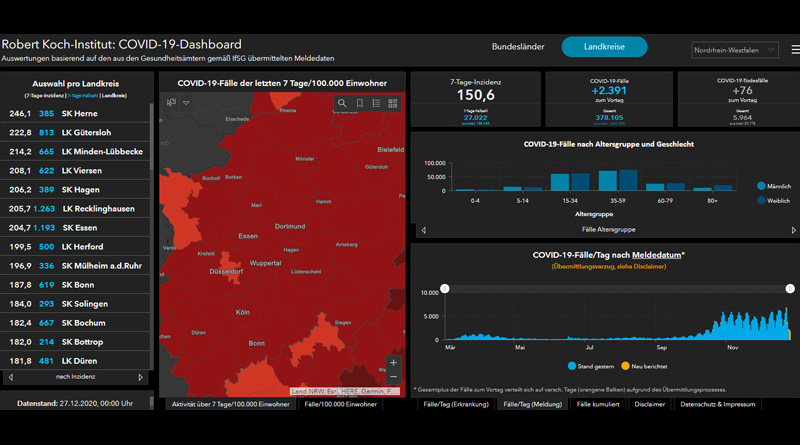Select LK Minden-Lübbecke row
Screen dimensions: 800x445
click(x=76, y=152)
